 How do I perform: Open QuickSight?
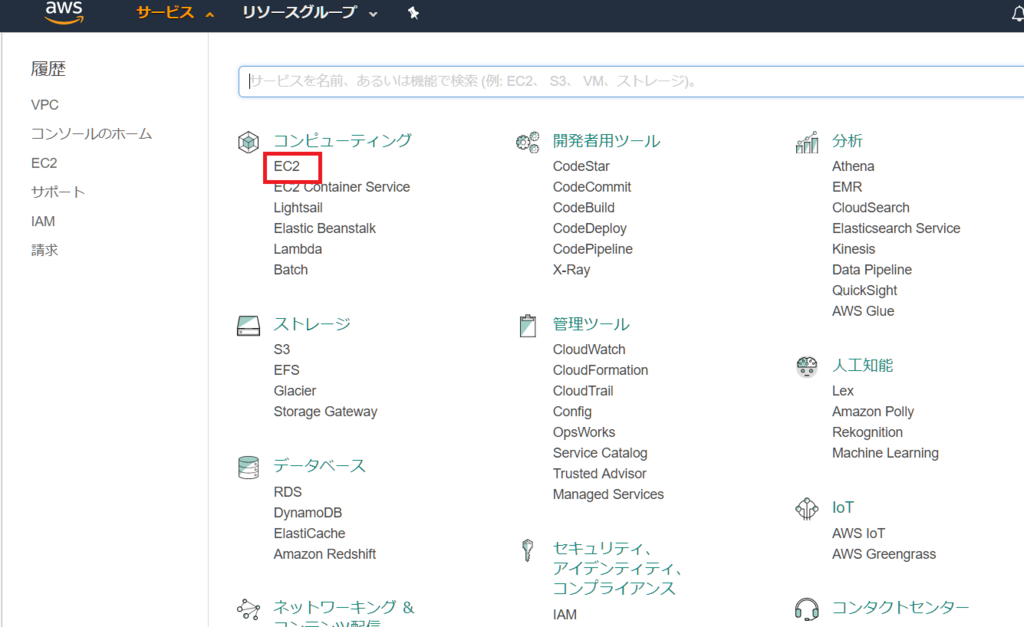point(865,291)
